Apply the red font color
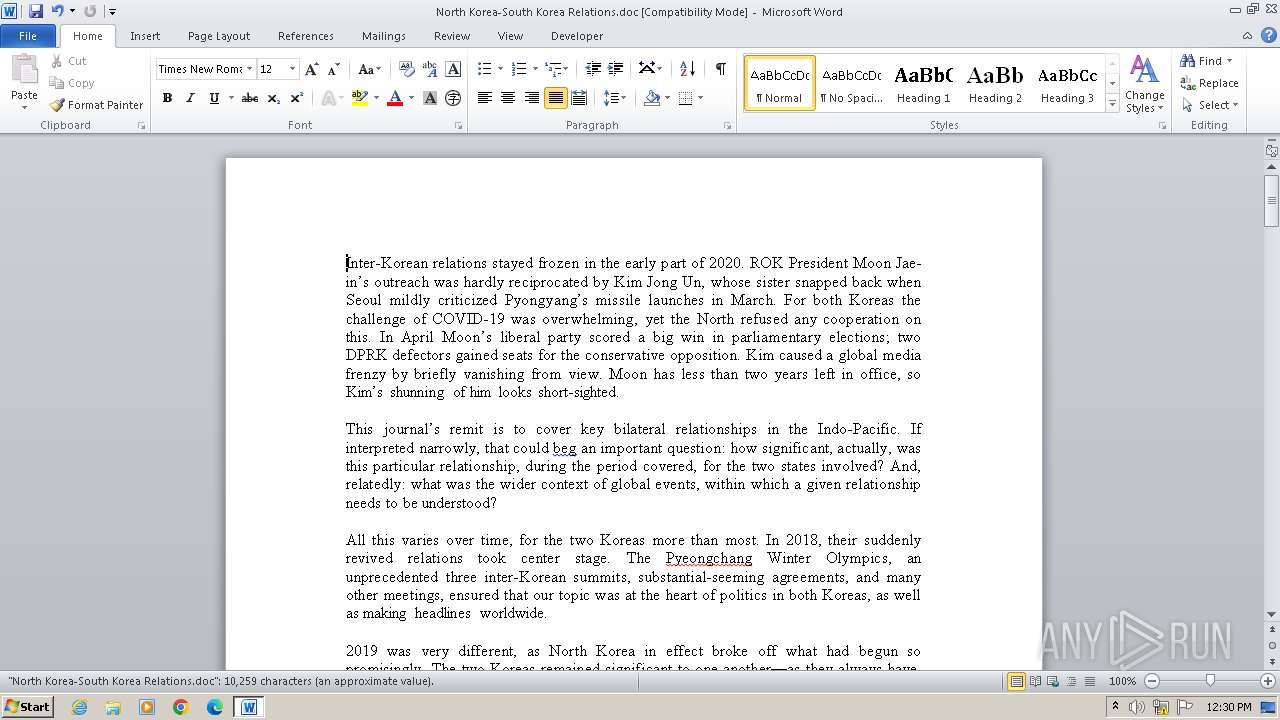 pyautogui.click(x=395, y=98)
